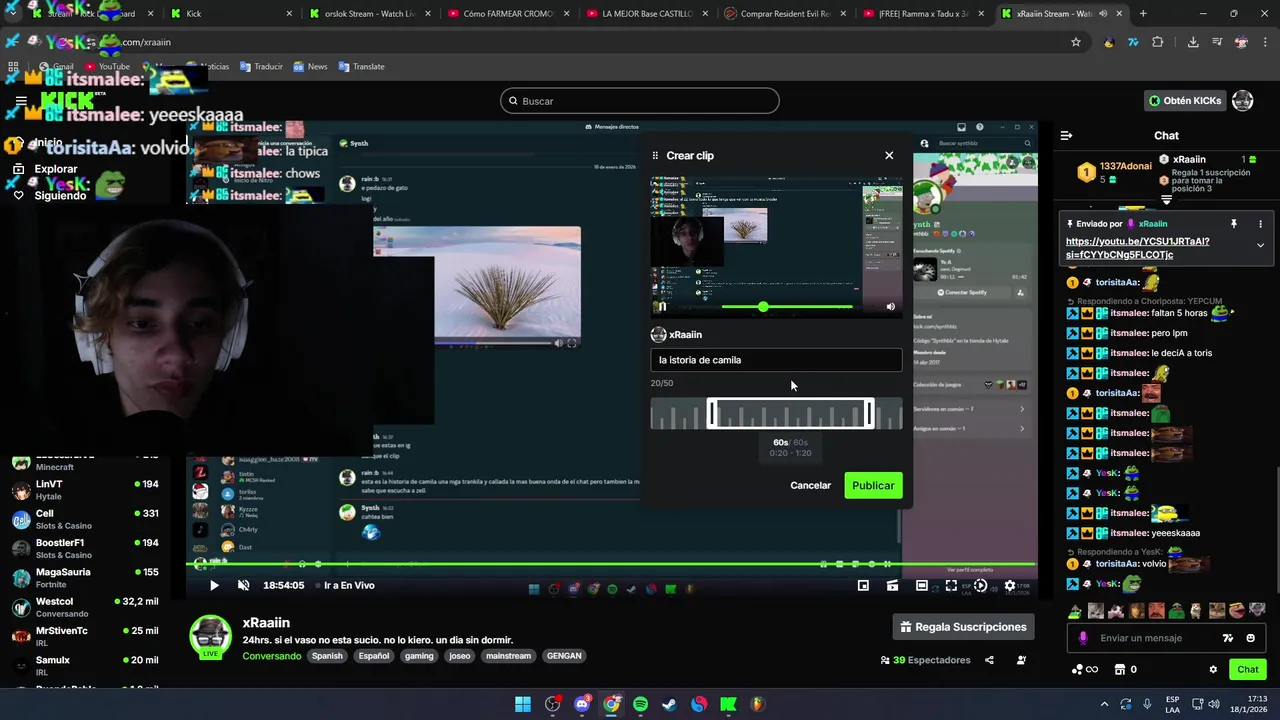Open the Traducir bookmark
The image size is (1280, 720).
point(260,67)
